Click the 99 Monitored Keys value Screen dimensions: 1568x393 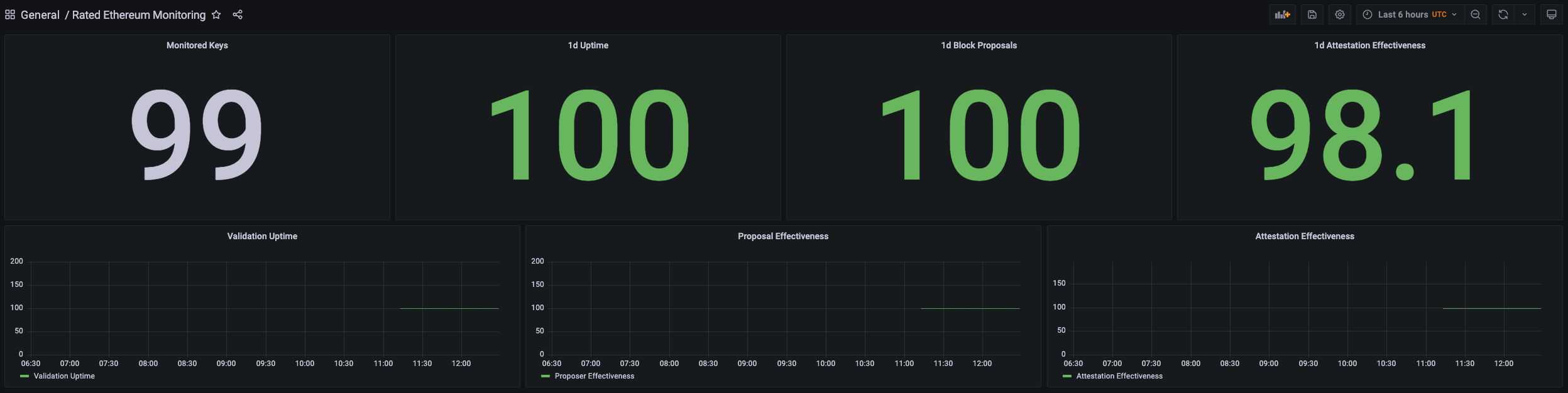197,134
